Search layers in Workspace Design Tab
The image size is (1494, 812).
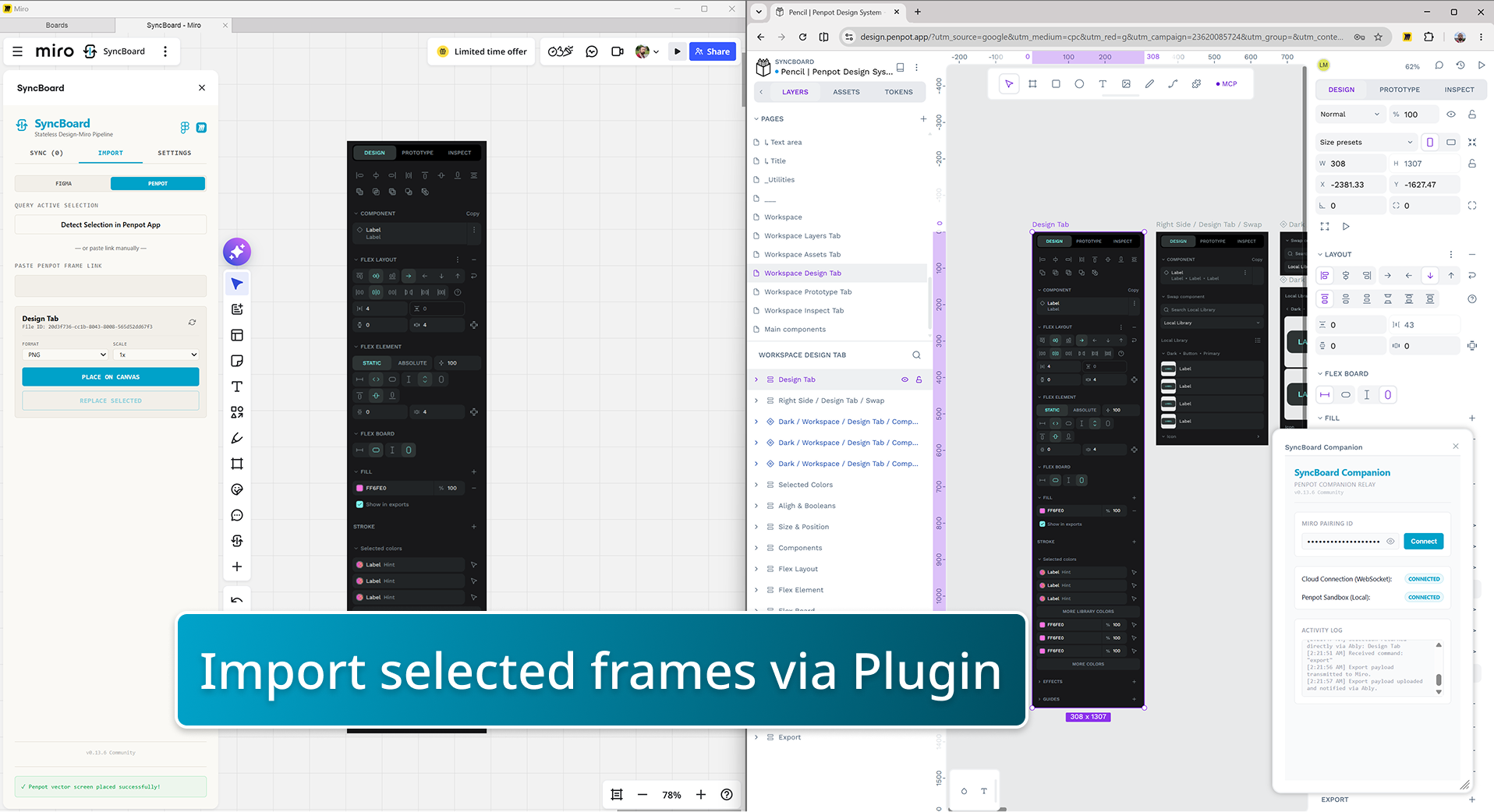tap(916, 355)
